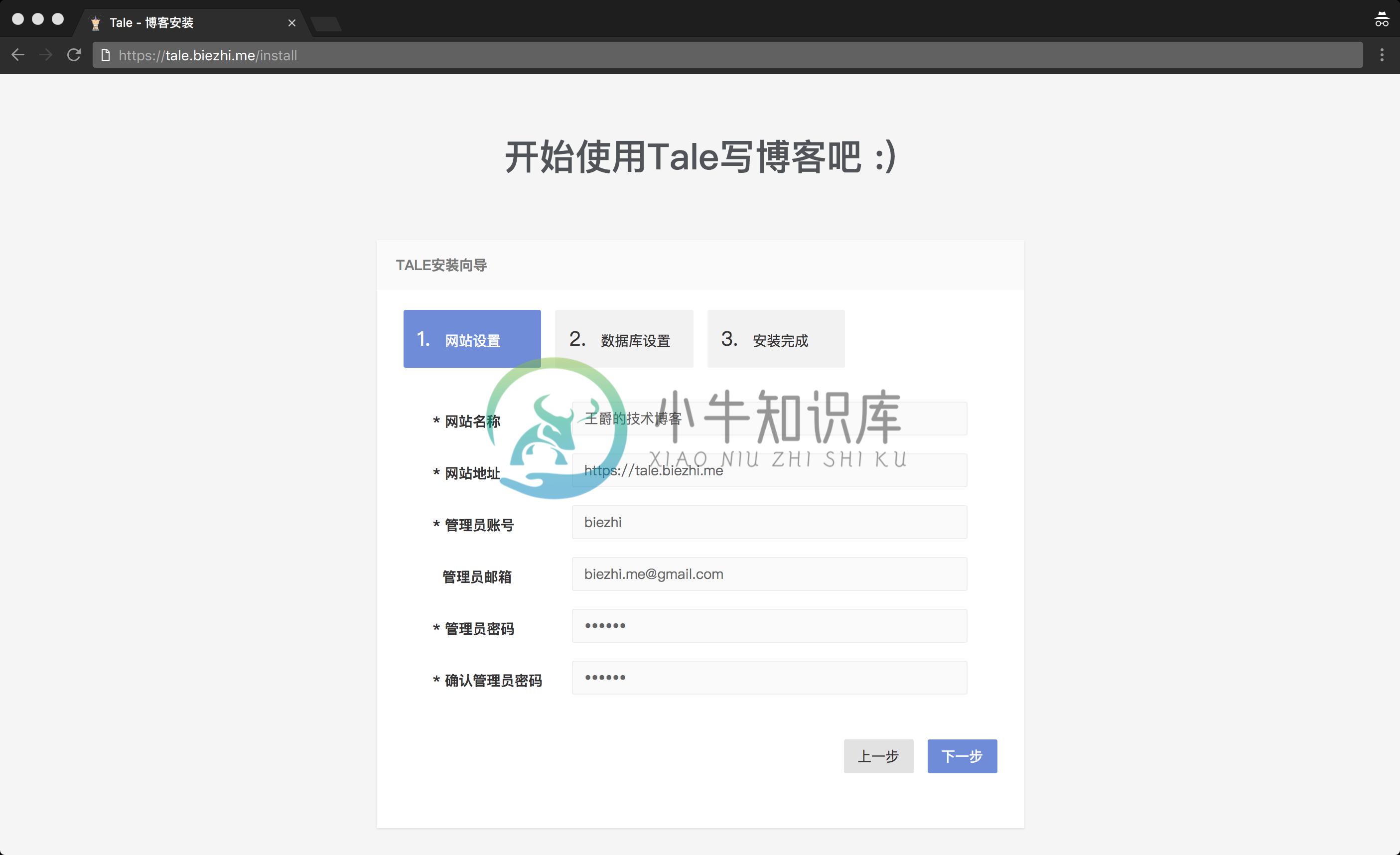Viewport: 1400px width, 855px height.
Task: Focus the 网站名称 input field
Action: point(769,419)
